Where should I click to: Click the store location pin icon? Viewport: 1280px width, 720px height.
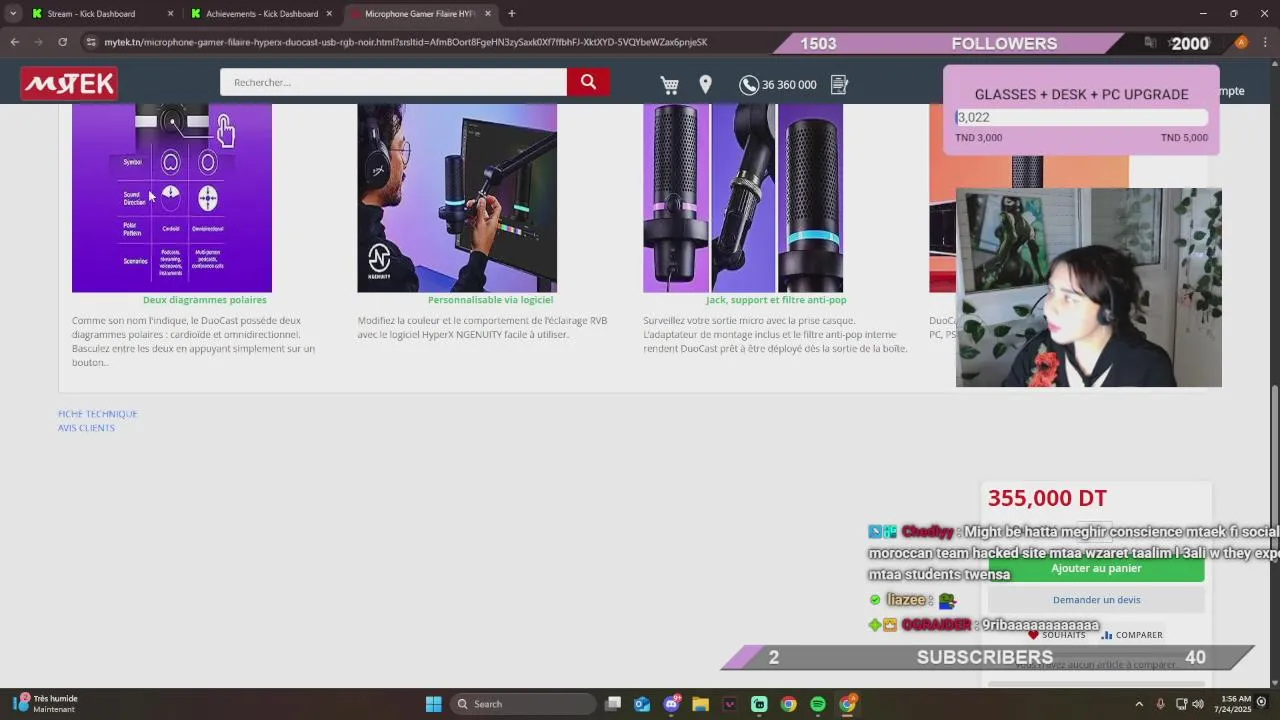(x=706, y=85)
